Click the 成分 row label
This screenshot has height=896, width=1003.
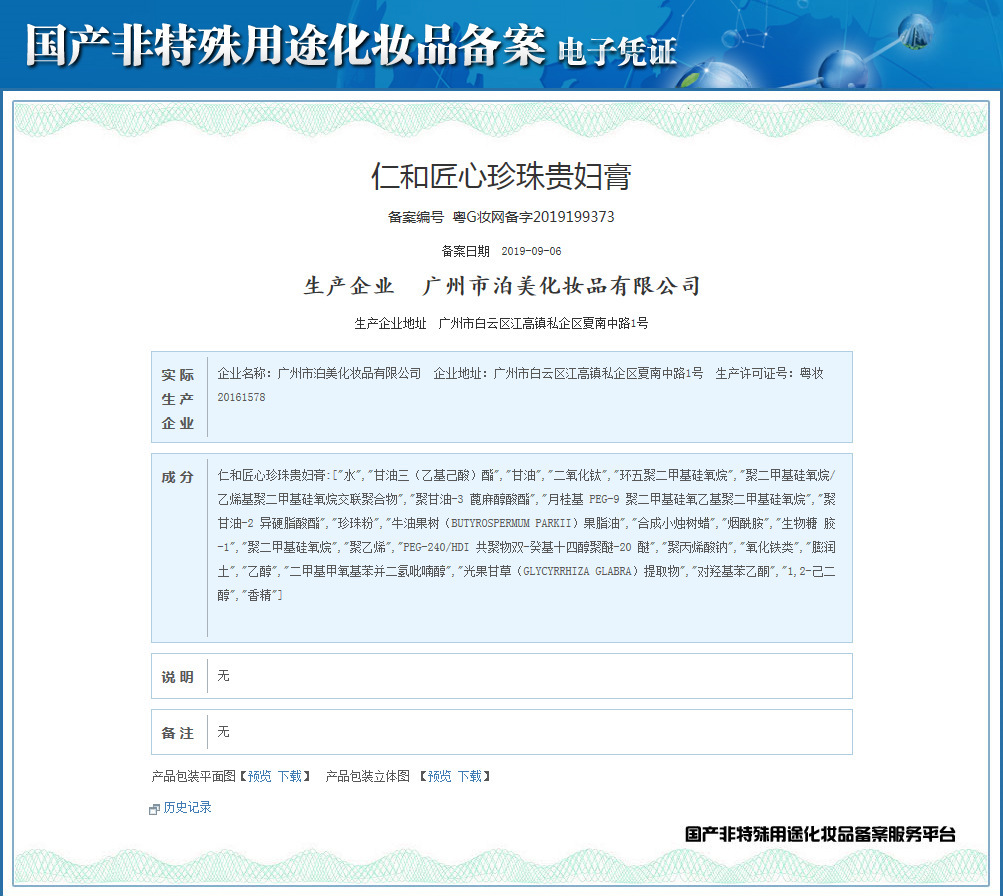[177, 477]
